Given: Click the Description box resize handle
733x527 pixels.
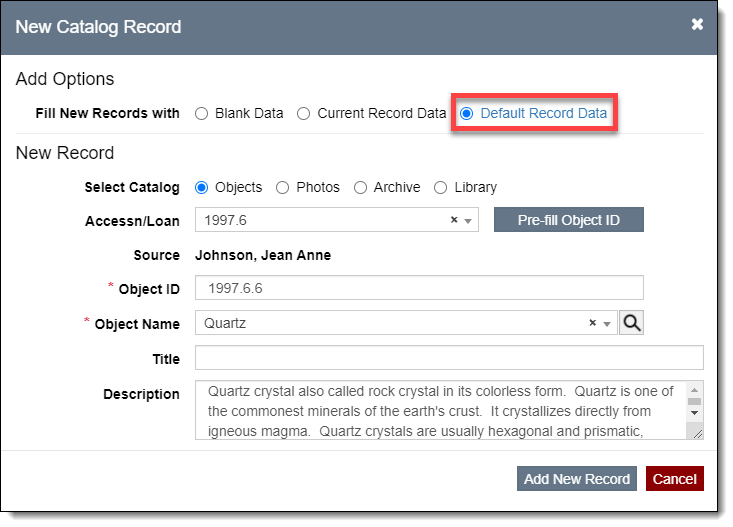Looking at the screenshot, I should pos(696,432).
